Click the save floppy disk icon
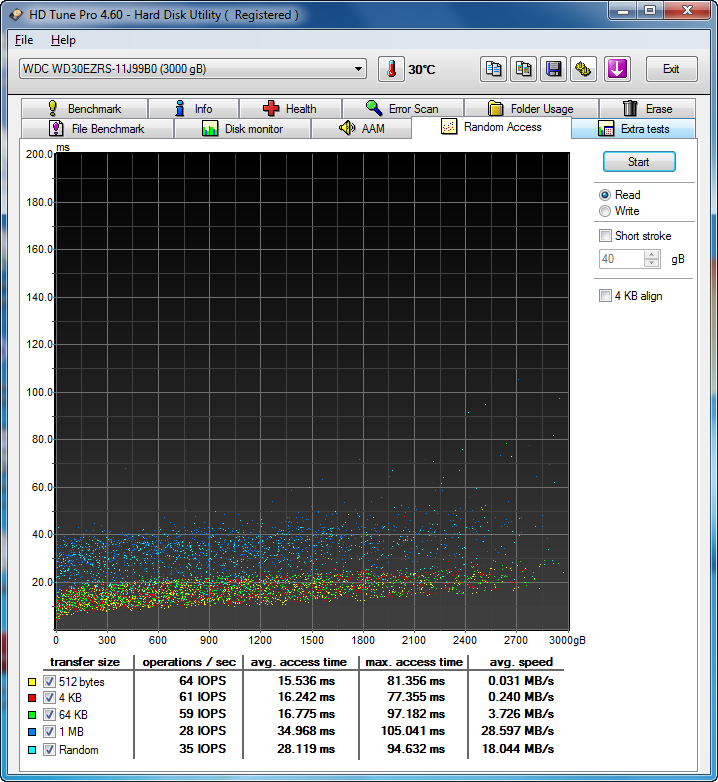 tap(553, 69)
